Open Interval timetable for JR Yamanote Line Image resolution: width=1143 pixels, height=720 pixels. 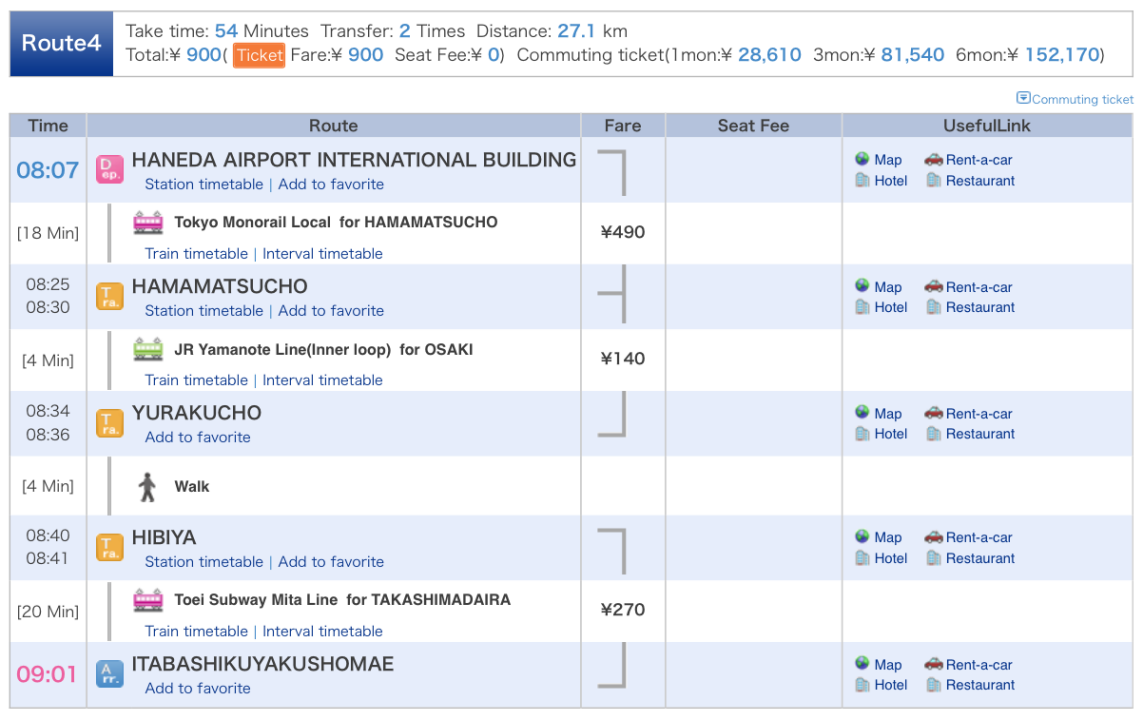(x=322, y=380)
